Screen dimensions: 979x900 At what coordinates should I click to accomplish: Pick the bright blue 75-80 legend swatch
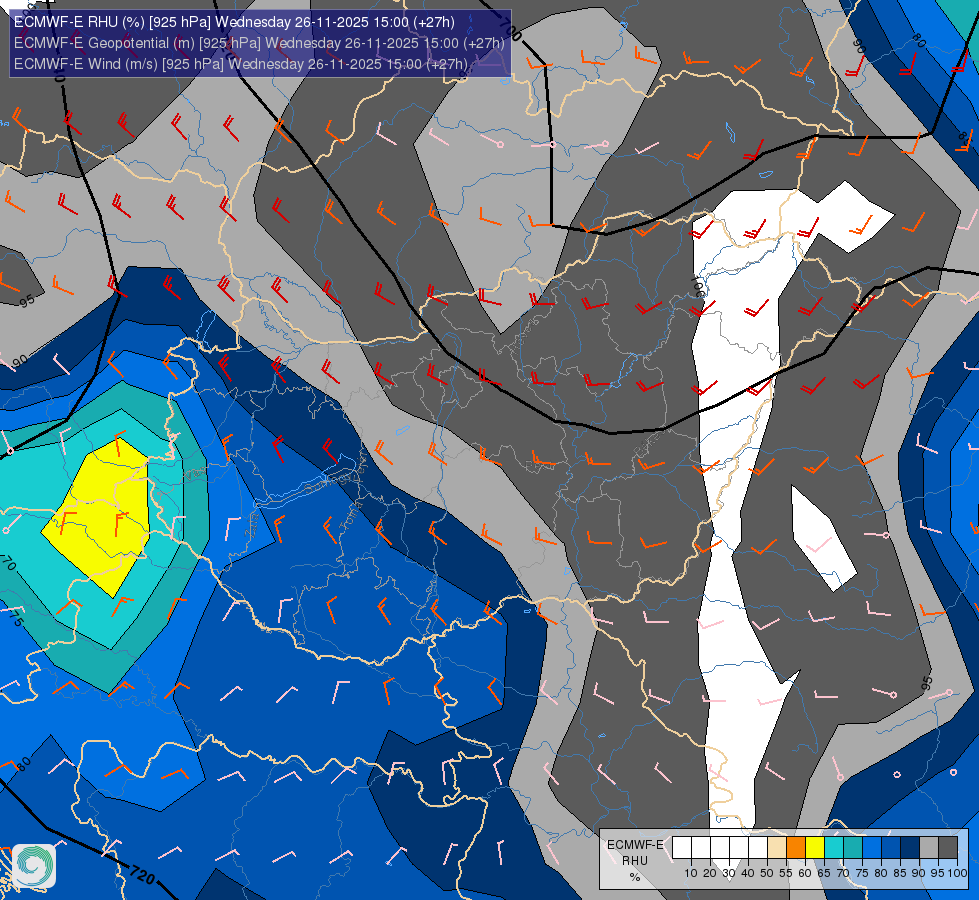872,848
